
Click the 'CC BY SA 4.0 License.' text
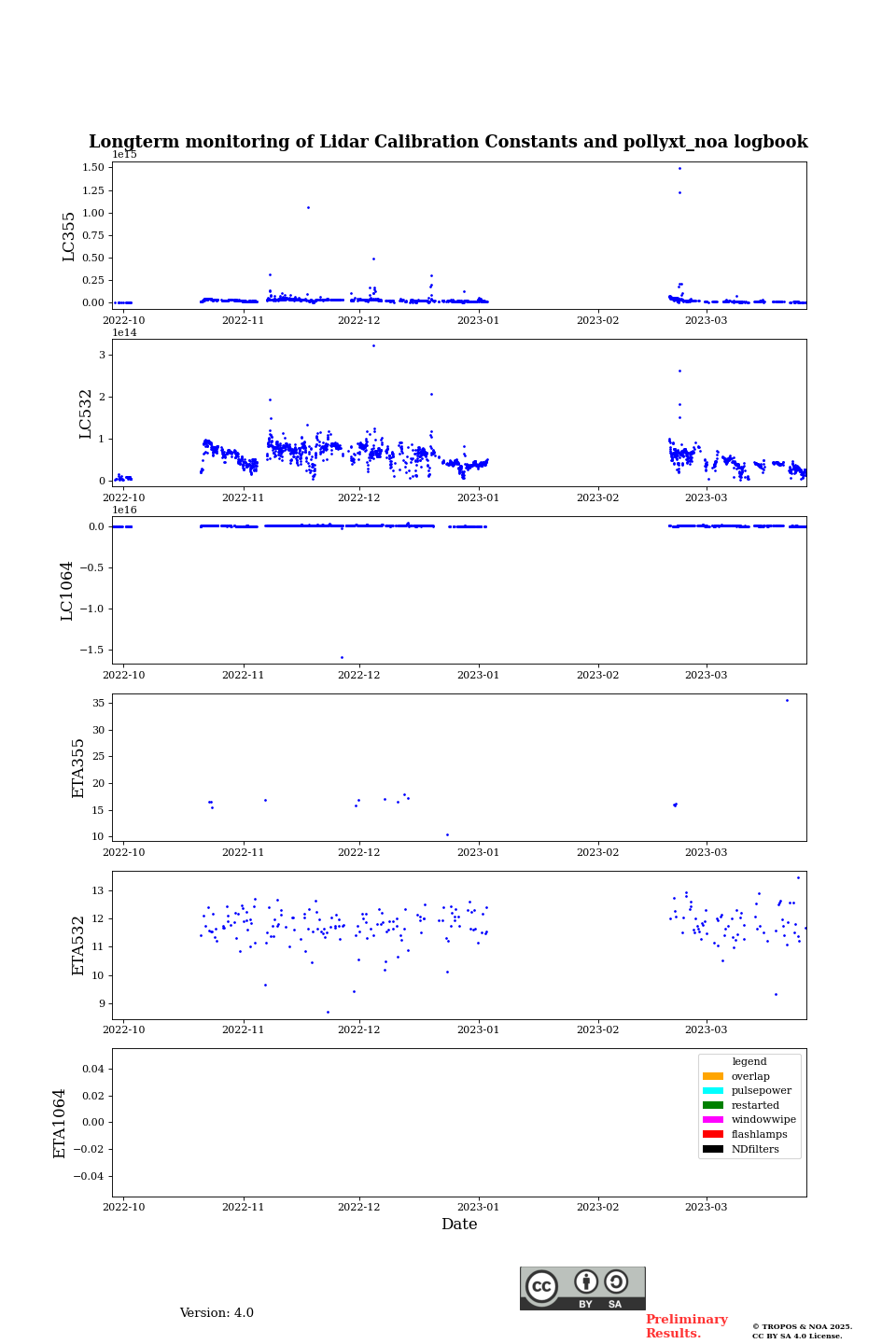pos(797,1336)
